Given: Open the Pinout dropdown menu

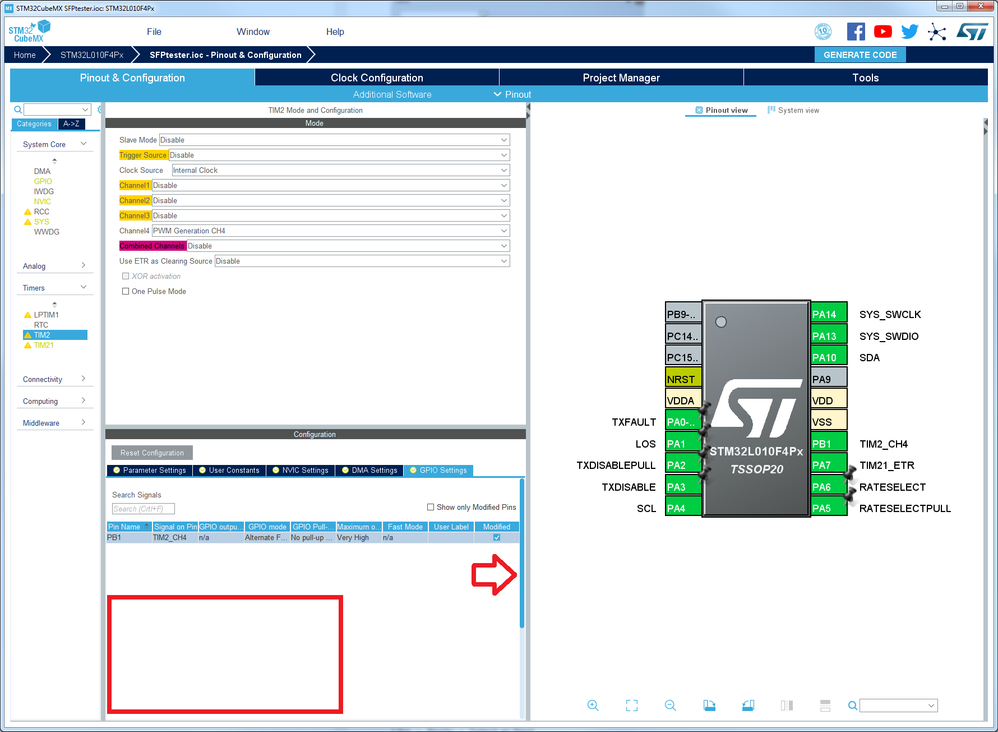Looking at the screenshot, I should coord(512,94).
